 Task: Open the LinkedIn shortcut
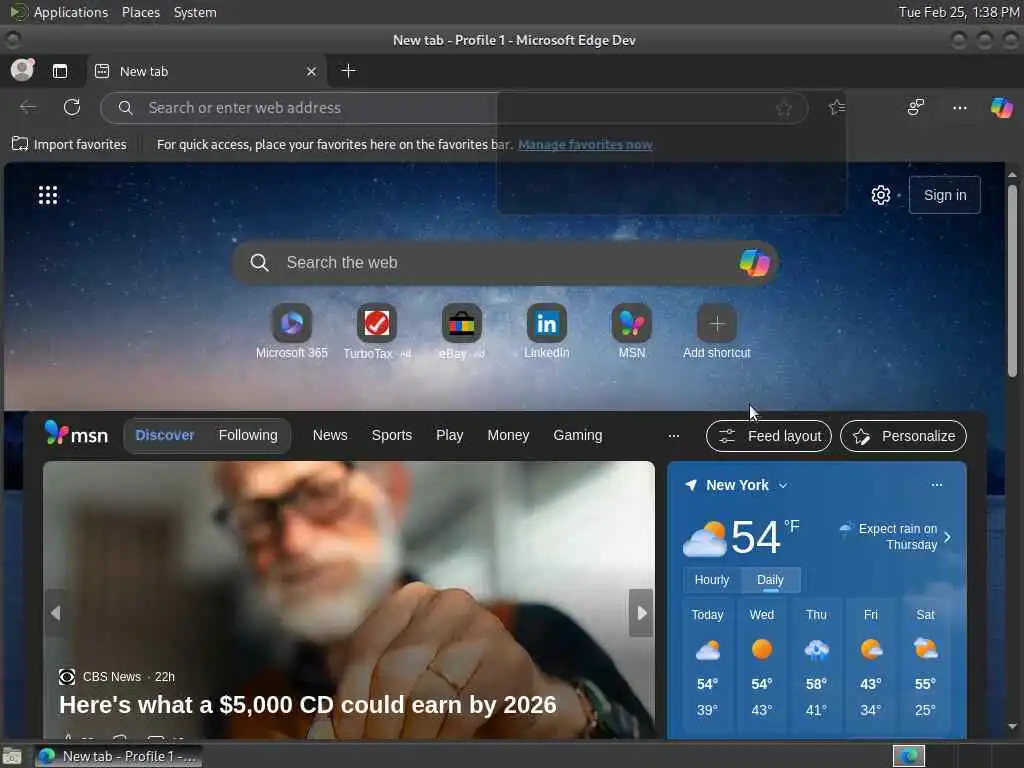click(x=547, y=332)
